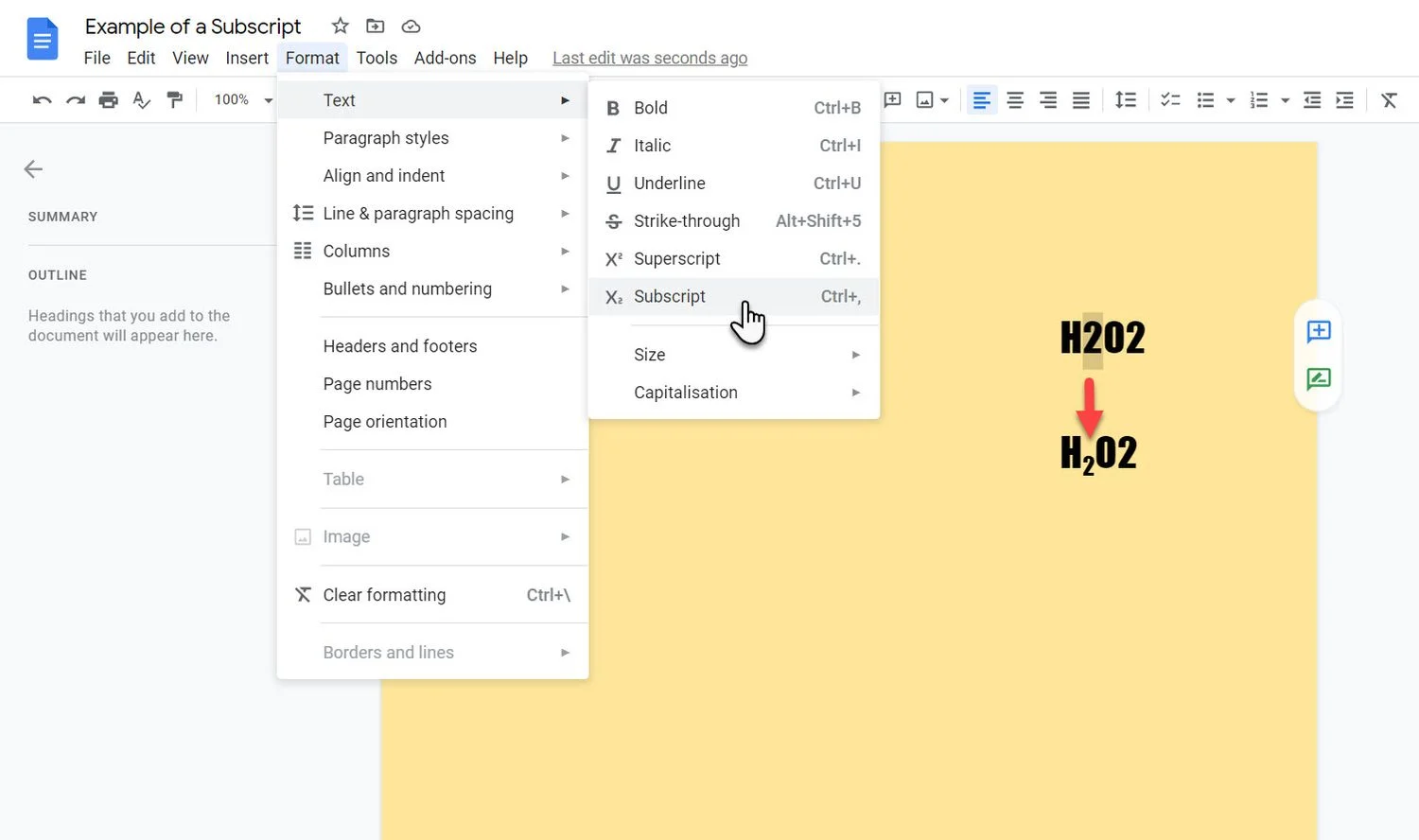Screen dimensions: 1419x840
Task: Toggle left align in the toolbar
Action: [x=982, y=99]
